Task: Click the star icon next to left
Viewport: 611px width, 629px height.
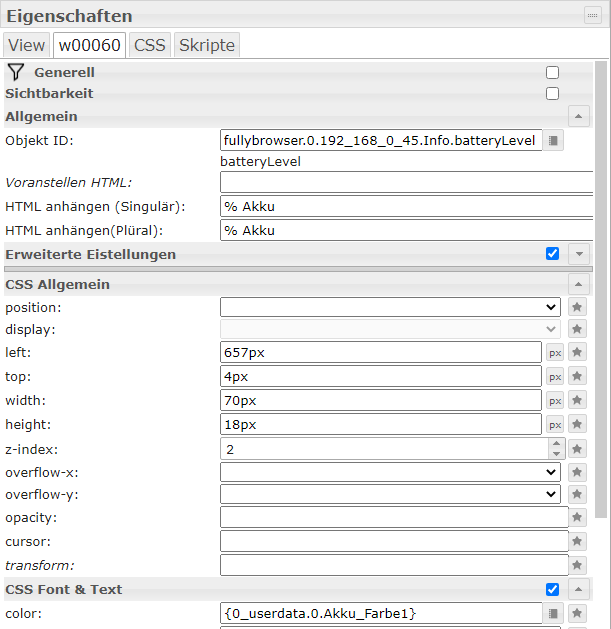Action: 577,353
